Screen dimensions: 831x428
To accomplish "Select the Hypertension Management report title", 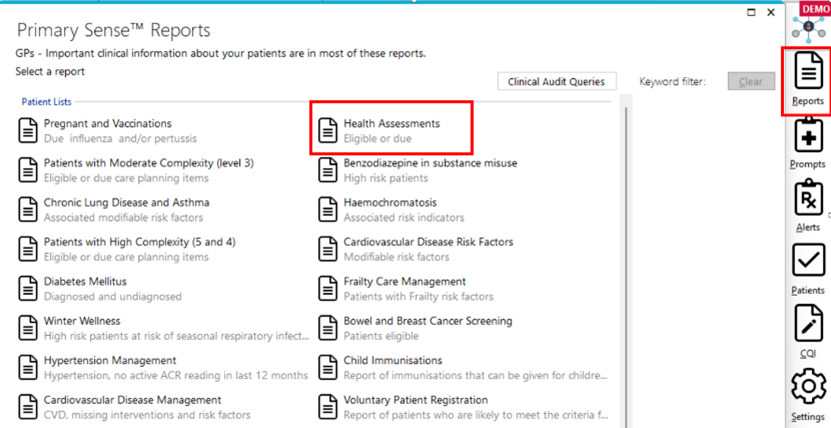I will 110,360.
